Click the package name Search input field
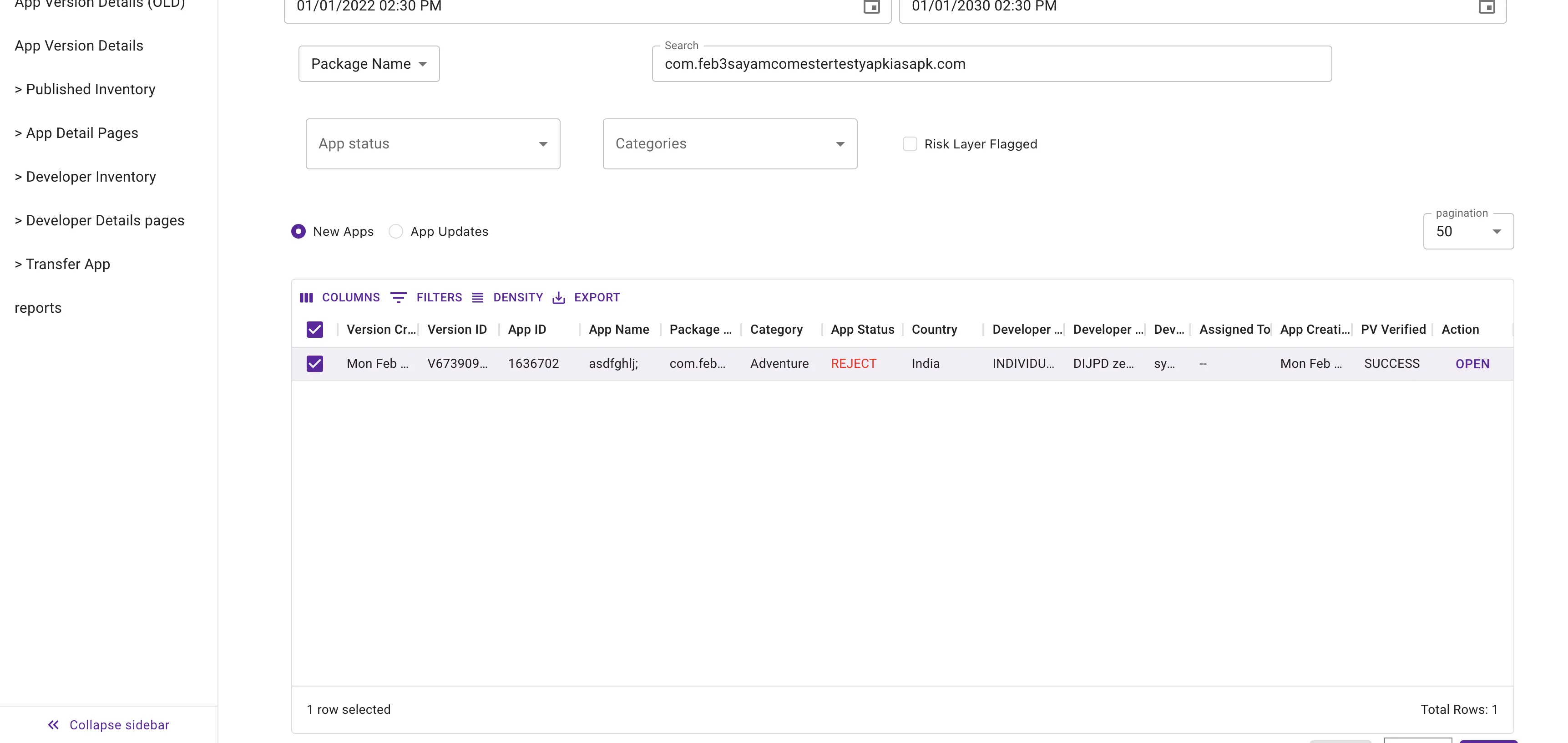Screen dimensions: 1568x743 tap(991, 64)
